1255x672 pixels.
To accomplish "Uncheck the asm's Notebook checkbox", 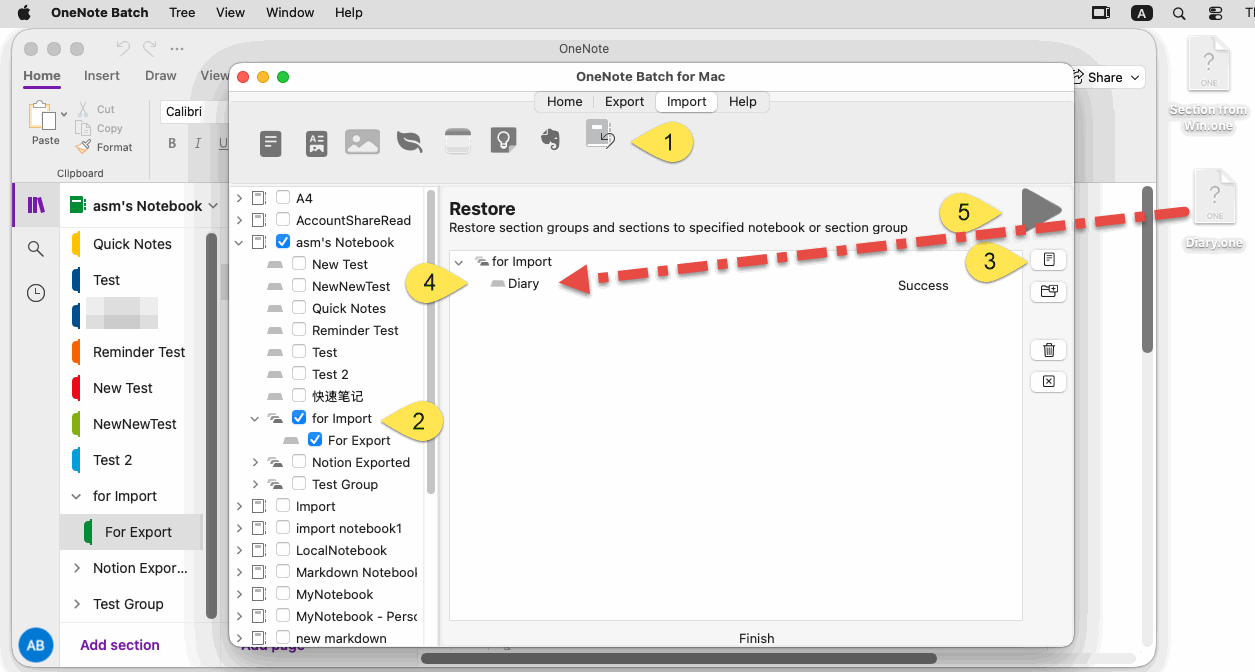I will (x=283, y=242).
